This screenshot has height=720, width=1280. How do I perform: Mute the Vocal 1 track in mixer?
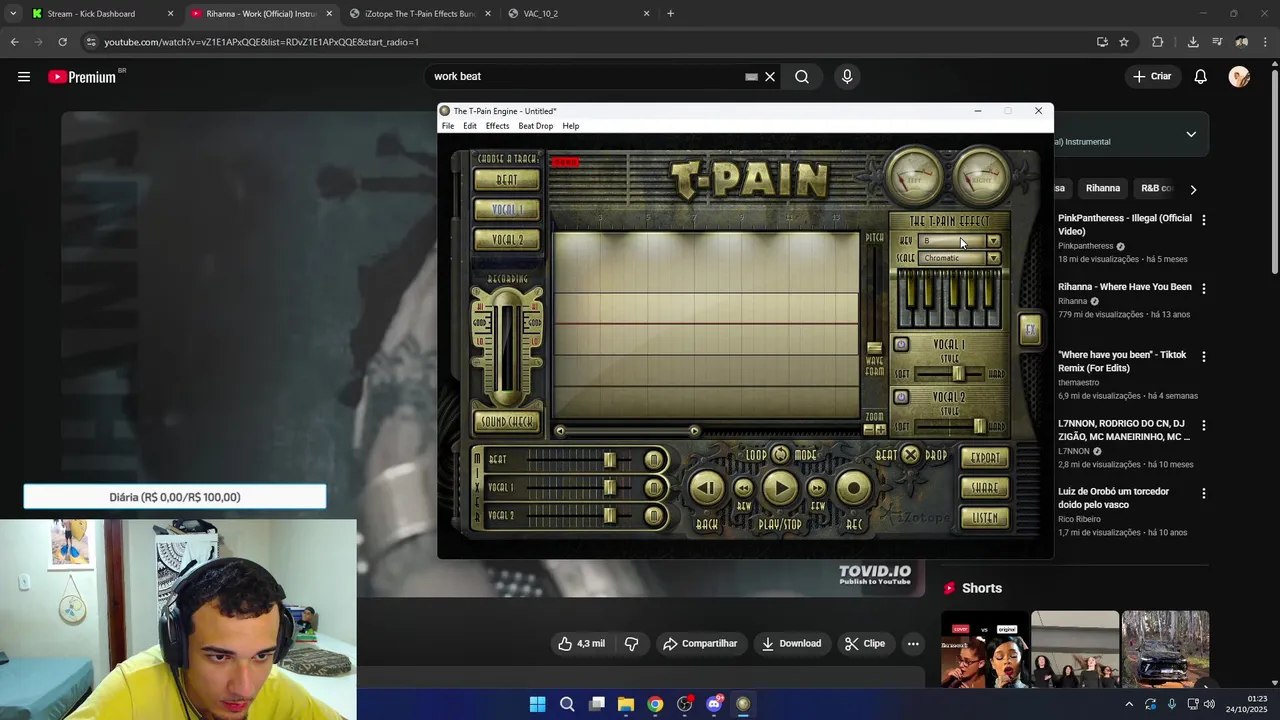click(654, 487)
